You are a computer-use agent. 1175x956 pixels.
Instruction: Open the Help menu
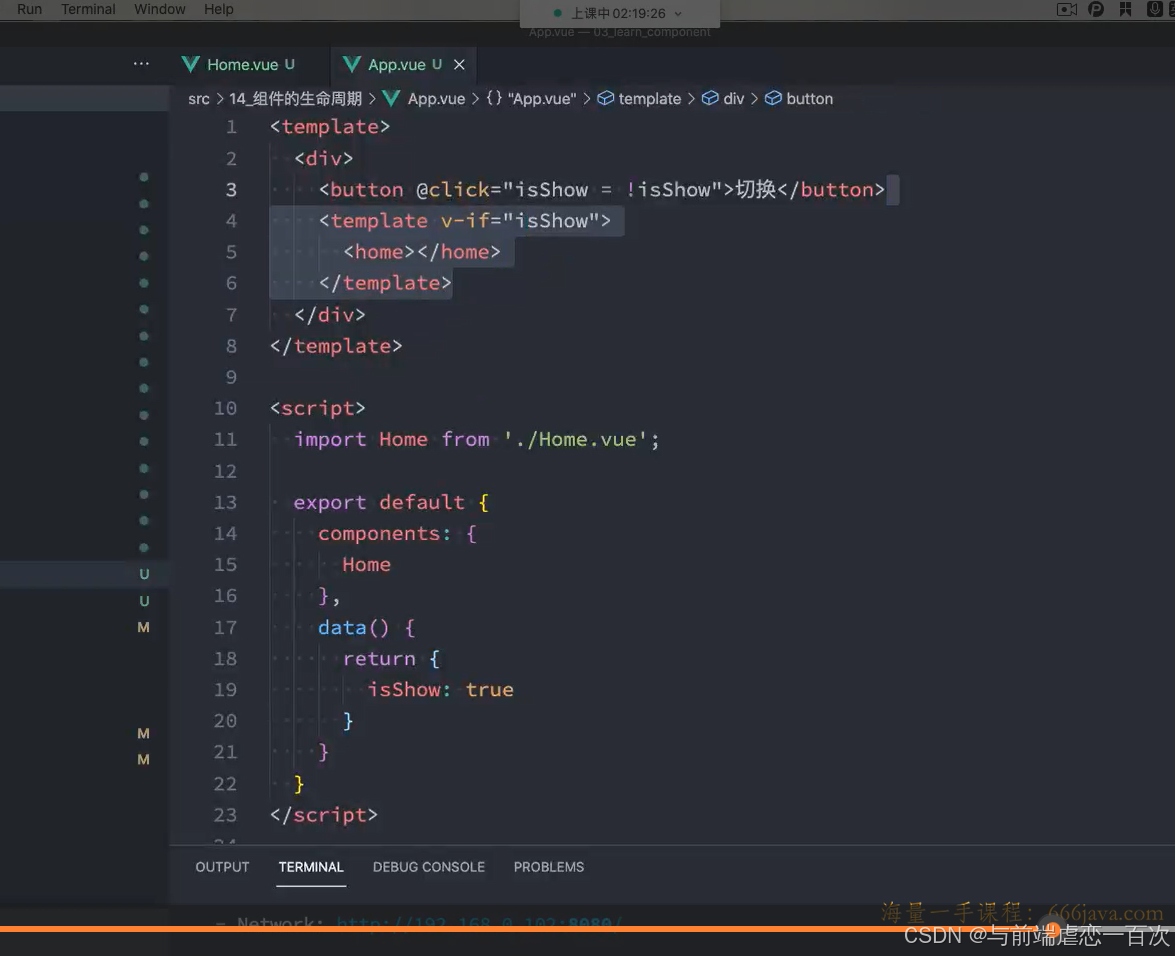[219, 9]
